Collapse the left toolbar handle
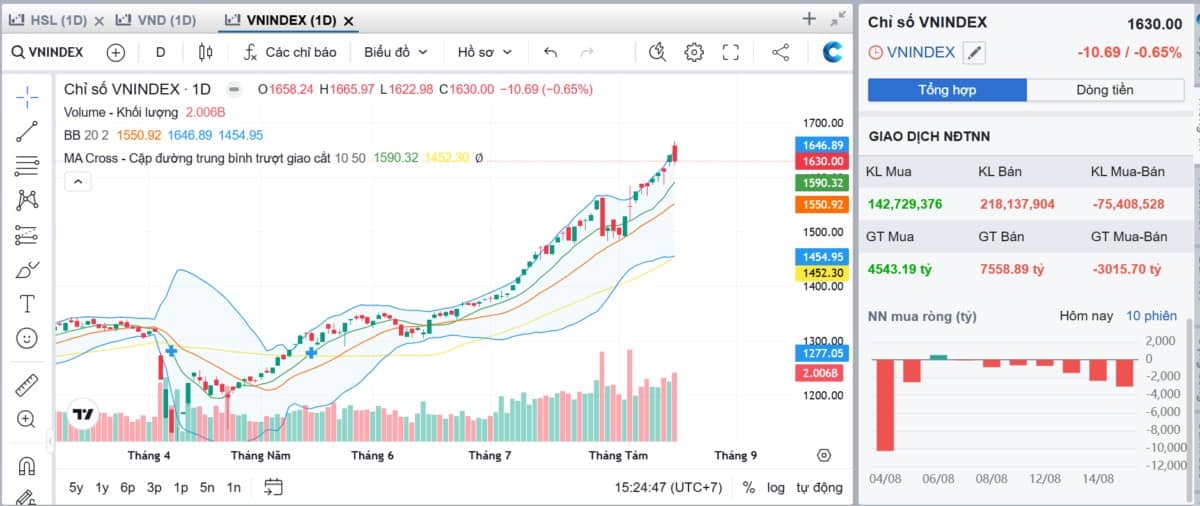The image size is (1200, 506). [x=52, y=441]
